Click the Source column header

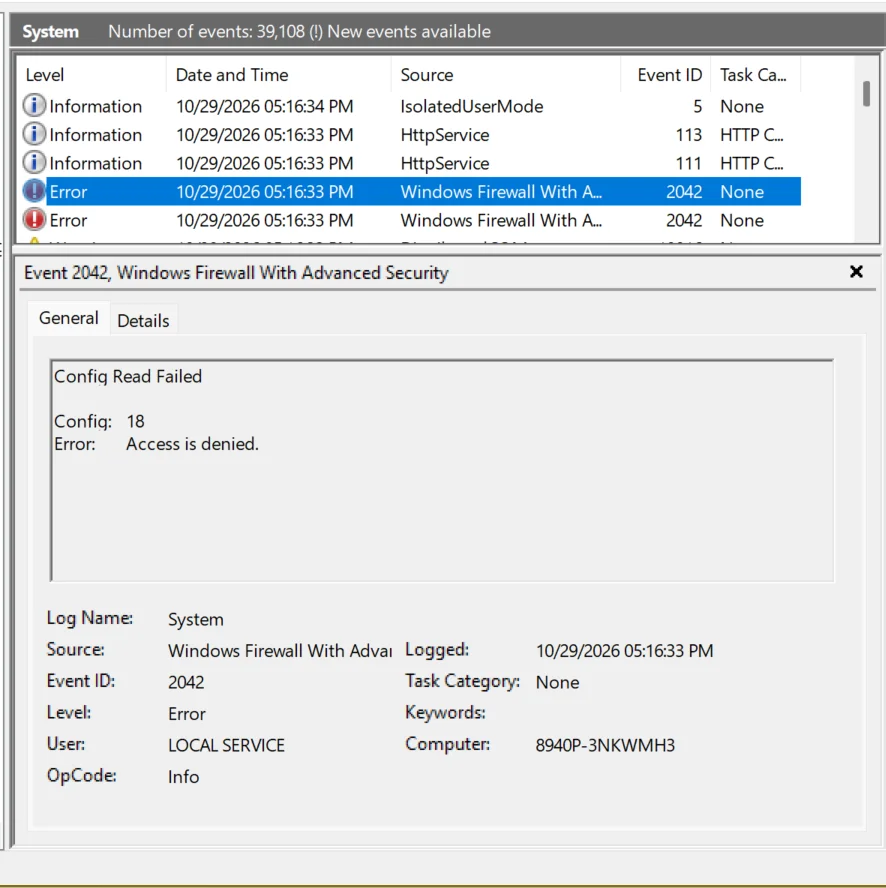click(x=506, y=75)
